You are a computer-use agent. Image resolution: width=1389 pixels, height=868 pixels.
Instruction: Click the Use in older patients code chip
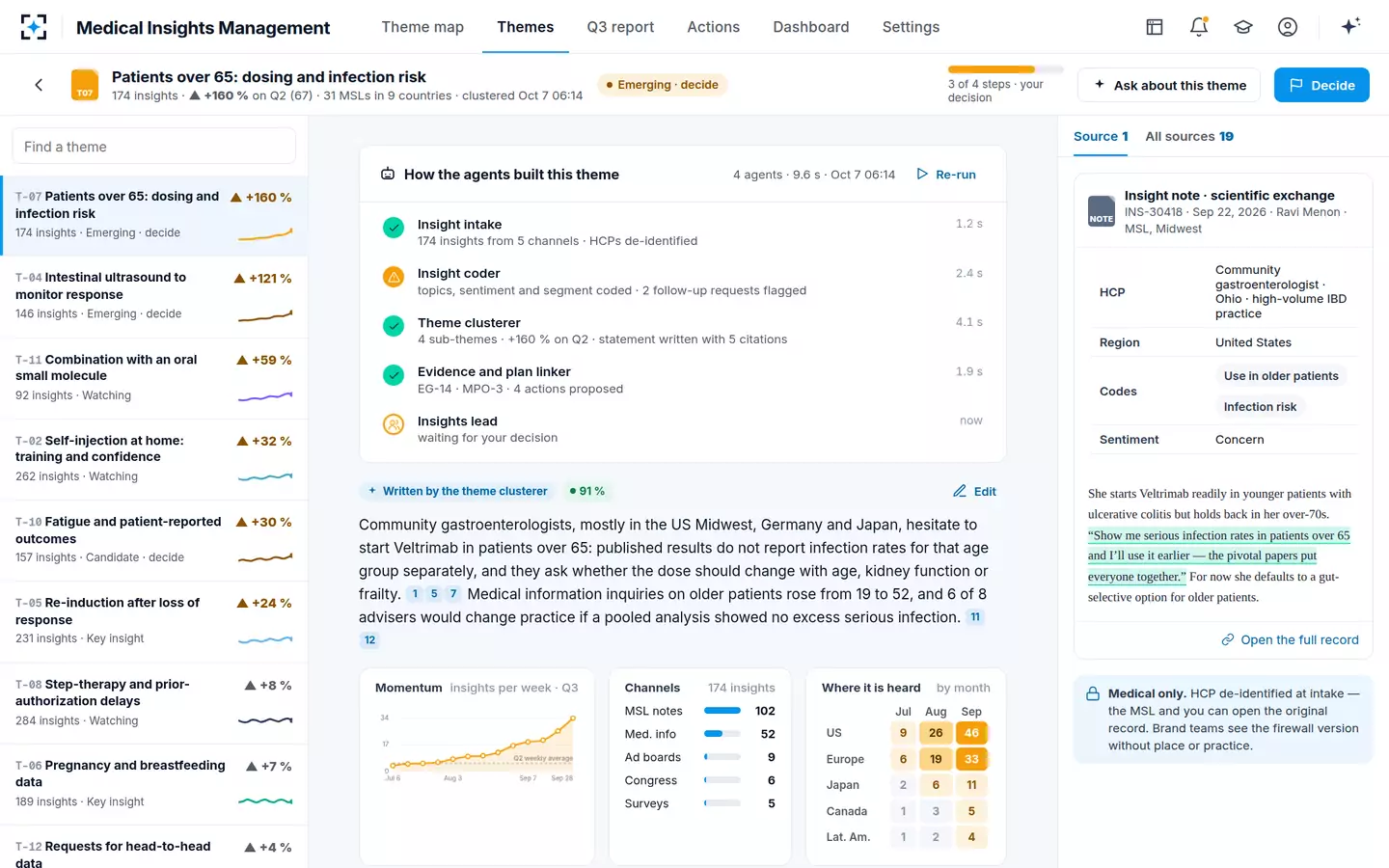pos(1281,376)
